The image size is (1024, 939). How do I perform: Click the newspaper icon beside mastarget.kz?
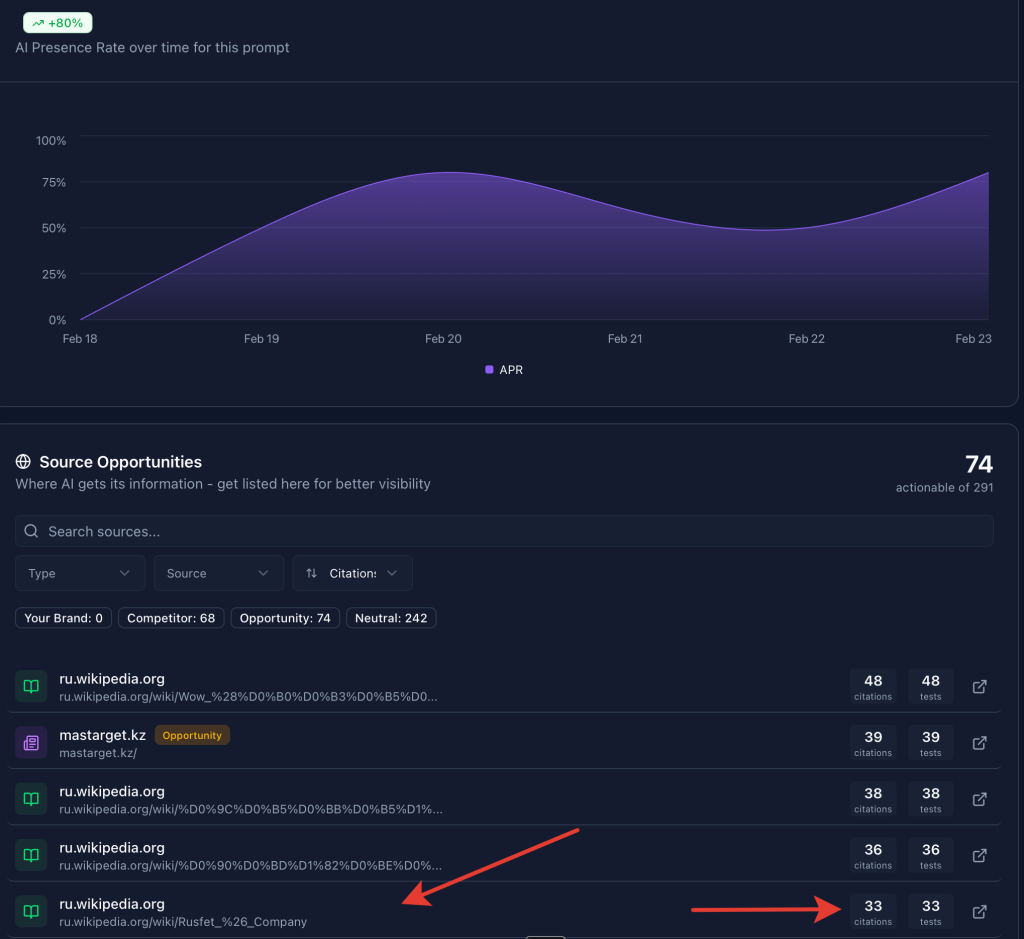tap(31, 743)
